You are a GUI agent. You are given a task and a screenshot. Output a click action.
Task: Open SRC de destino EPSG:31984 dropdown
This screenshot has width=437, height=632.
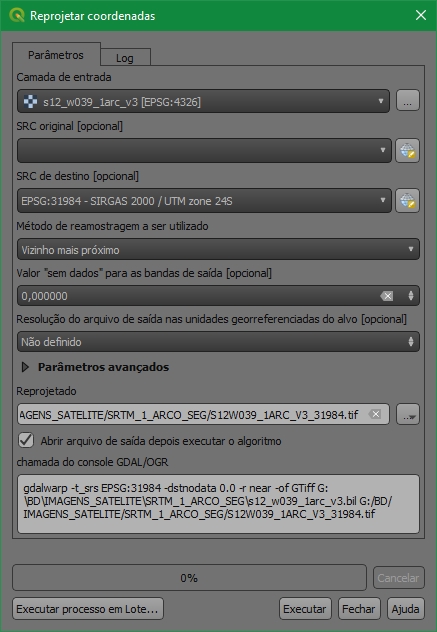coord(204,200)
